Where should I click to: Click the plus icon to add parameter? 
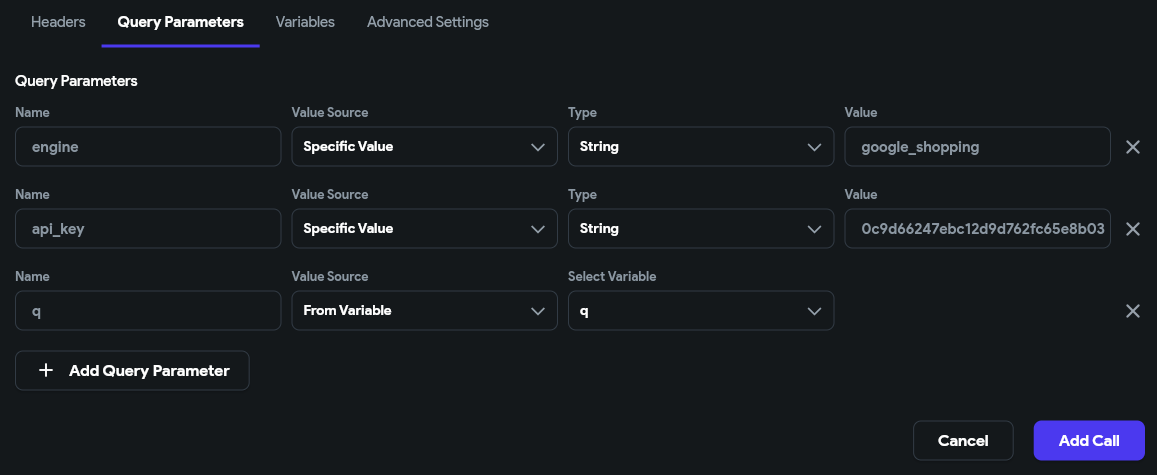point(45,371)
